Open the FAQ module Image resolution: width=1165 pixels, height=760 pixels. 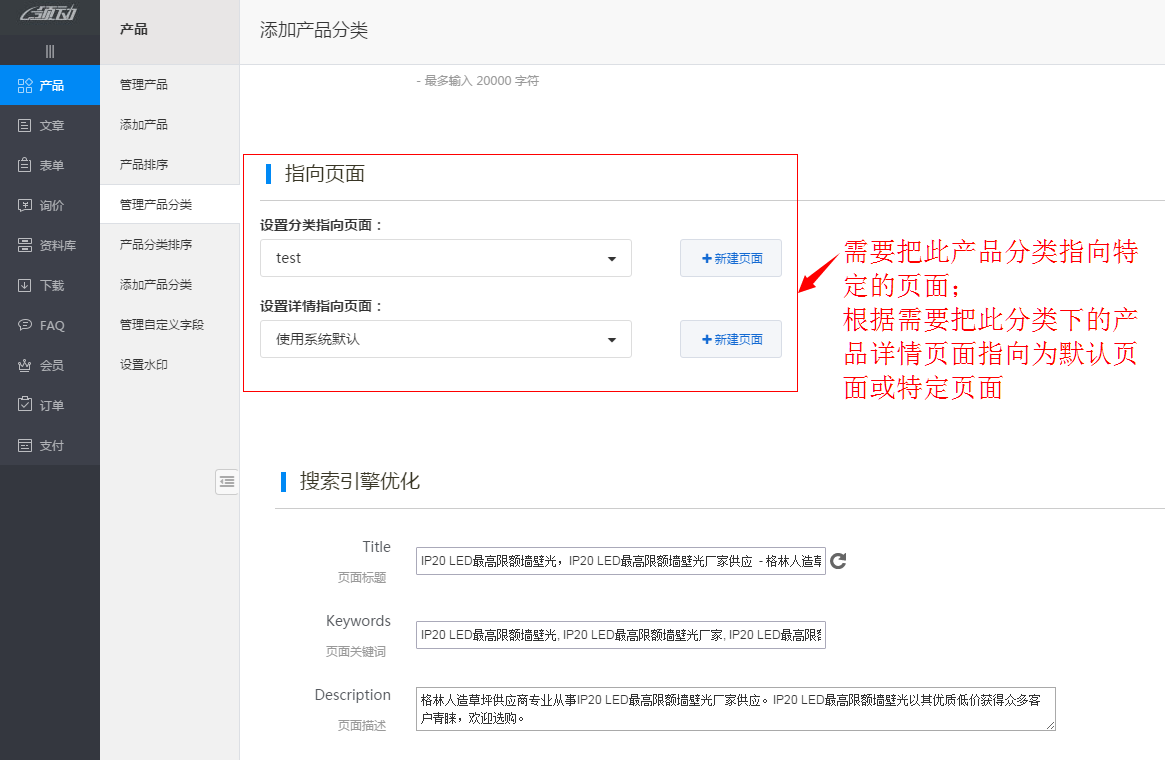50,325
